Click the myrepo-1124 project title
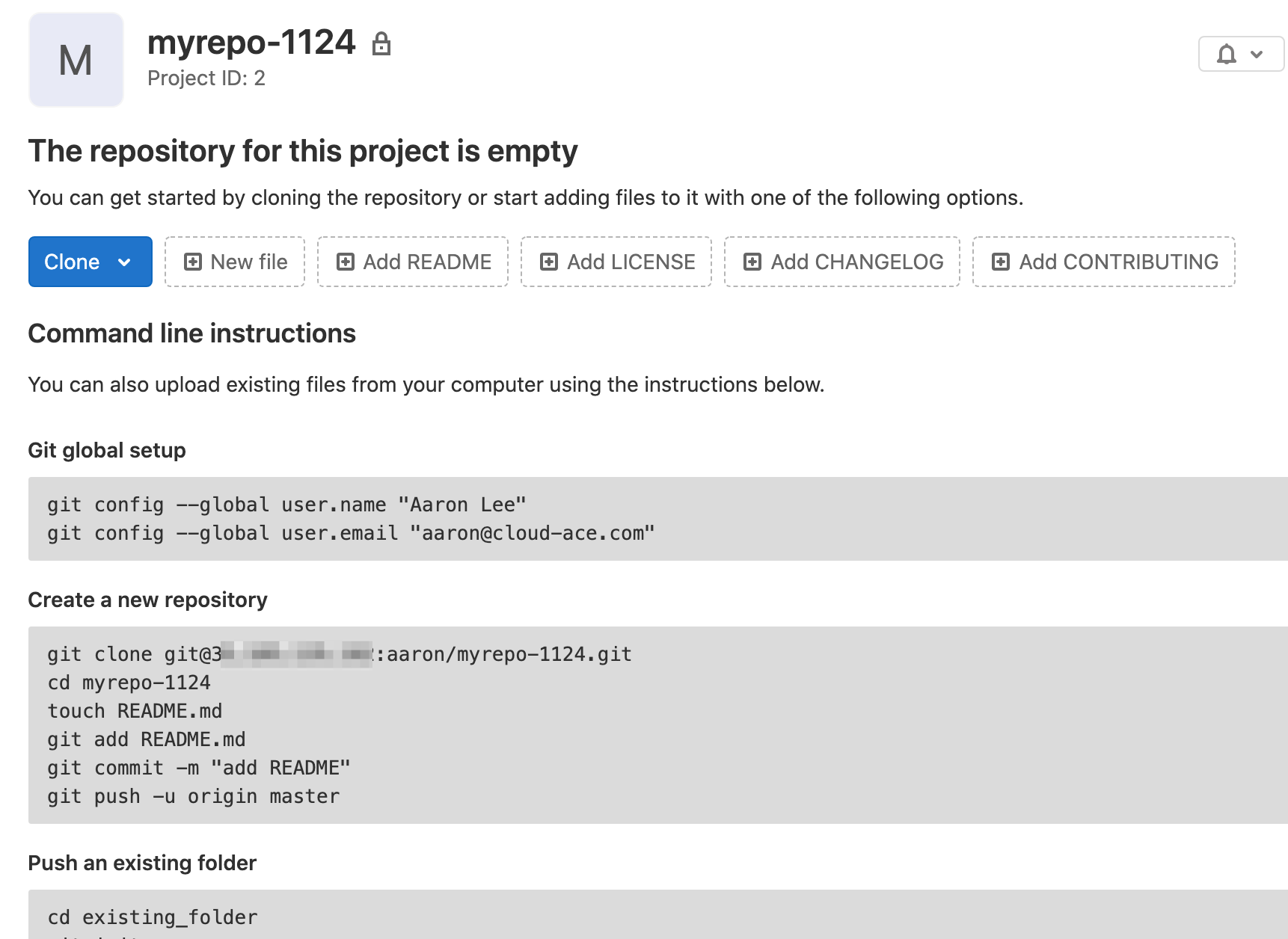This screenshot has height=939, width=1288. [x=251, y=43]
